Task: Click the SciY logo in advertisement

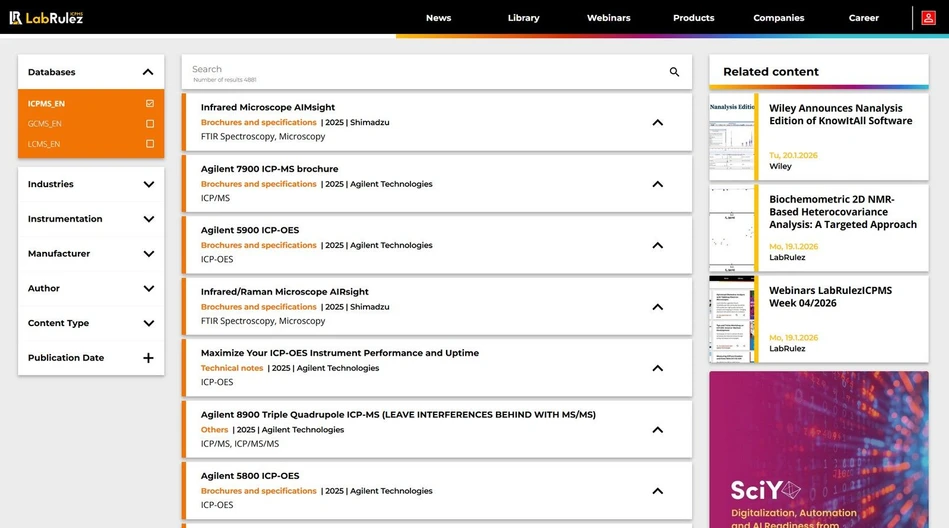Action: (765, 490)
